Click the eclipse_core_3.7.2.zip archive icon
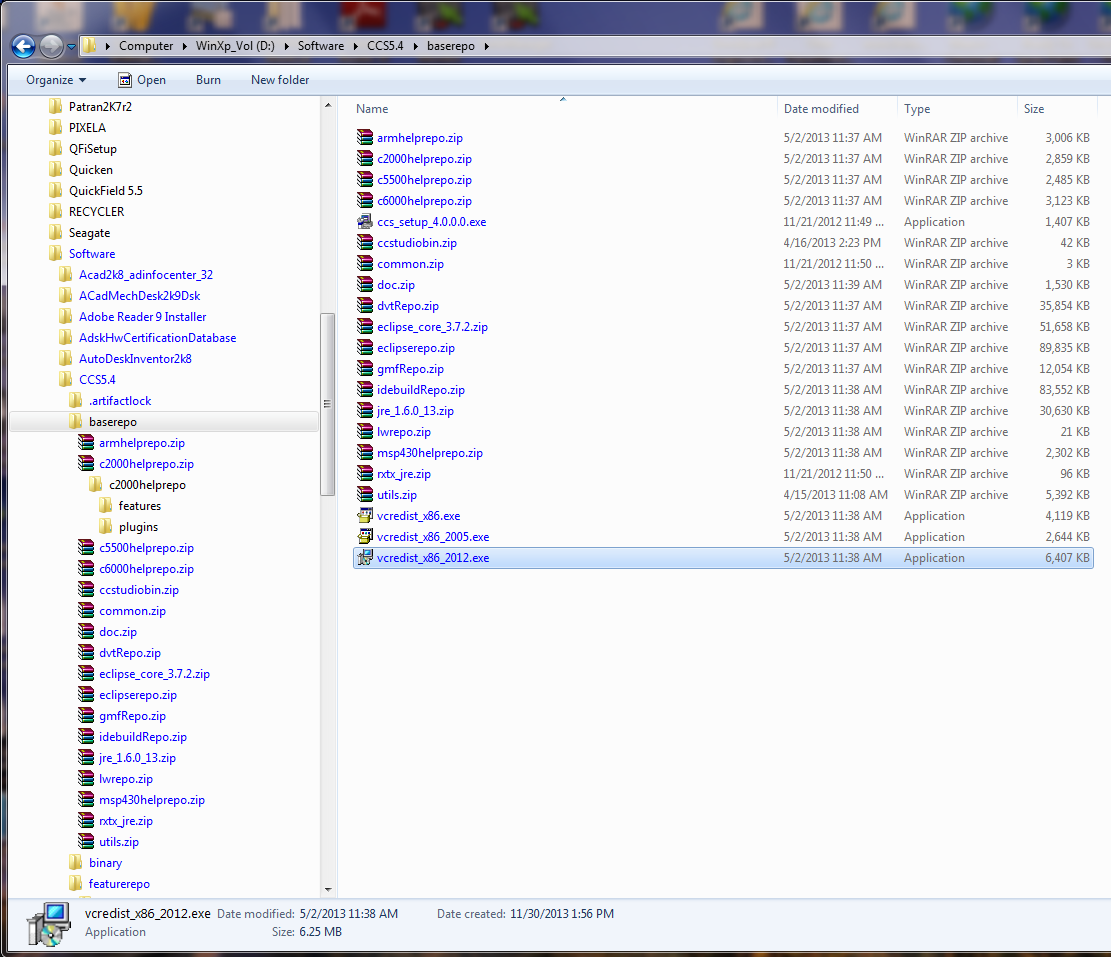1111x957 pixels. [x=364, y=326]
